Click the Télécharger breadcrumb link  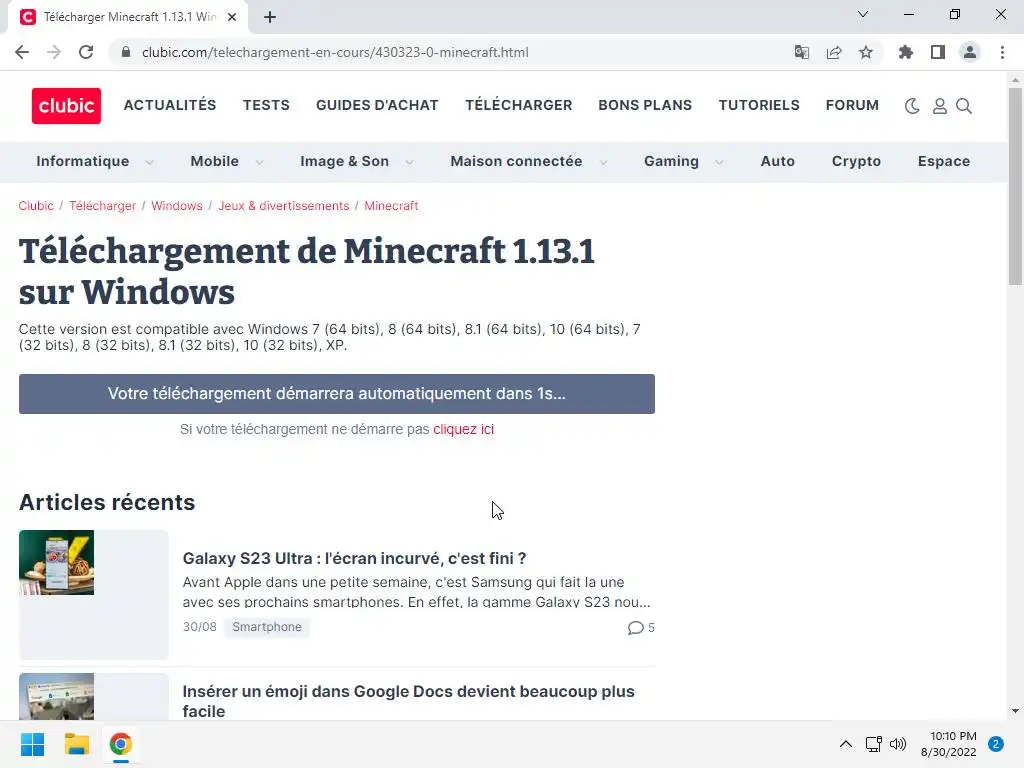pyautogui.click(x=103, y=206)
